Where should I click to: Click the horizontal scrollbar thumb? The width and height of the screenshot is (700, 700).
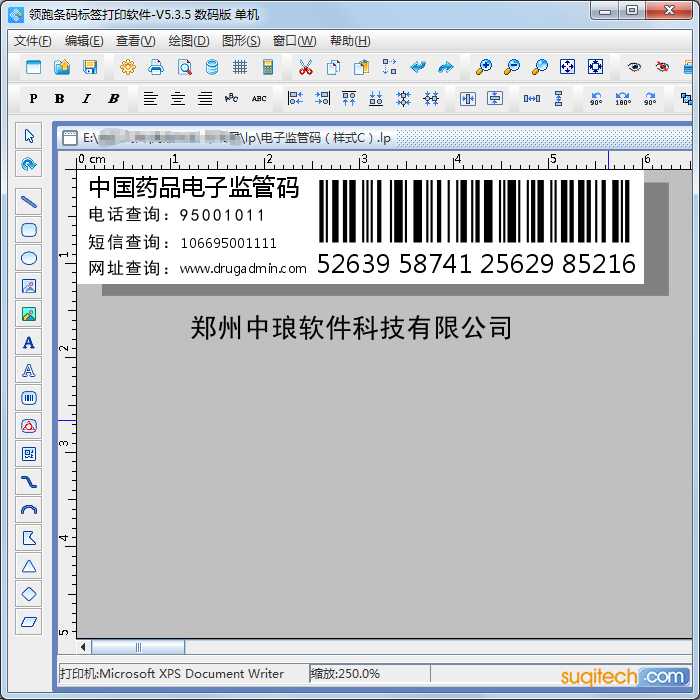coord(138,647)
